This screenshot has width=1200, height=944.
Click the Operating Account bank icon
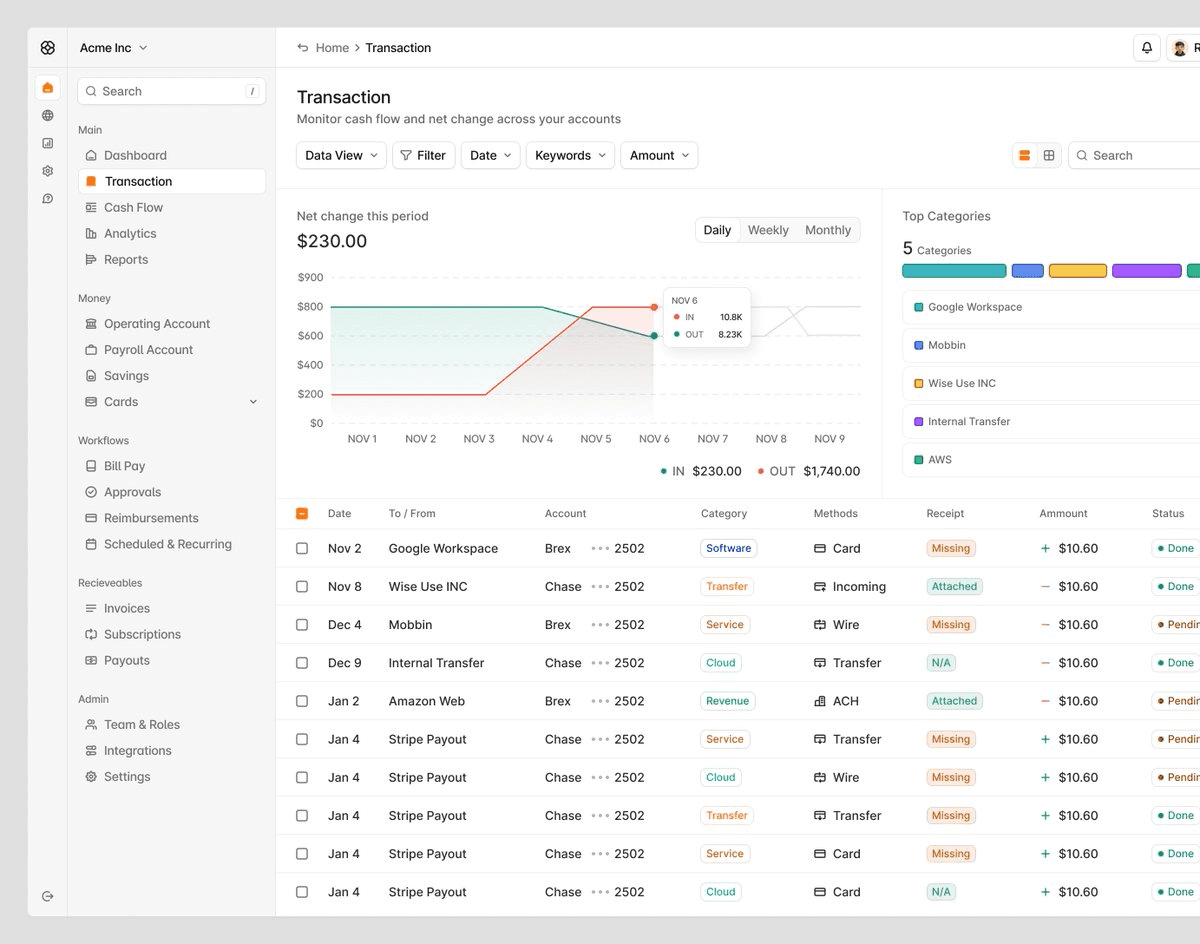coord(91,324)
